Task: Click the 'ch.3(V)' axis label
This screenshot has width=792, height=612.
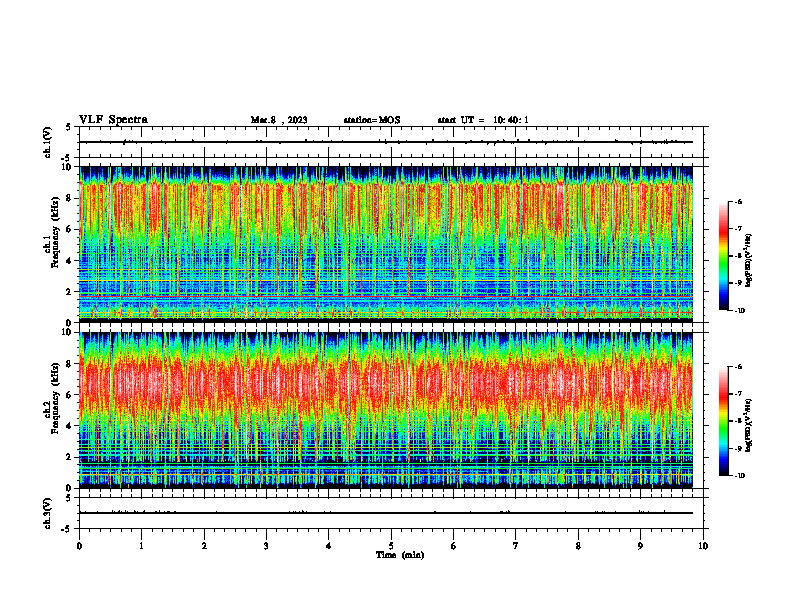Action: point(47,513)
